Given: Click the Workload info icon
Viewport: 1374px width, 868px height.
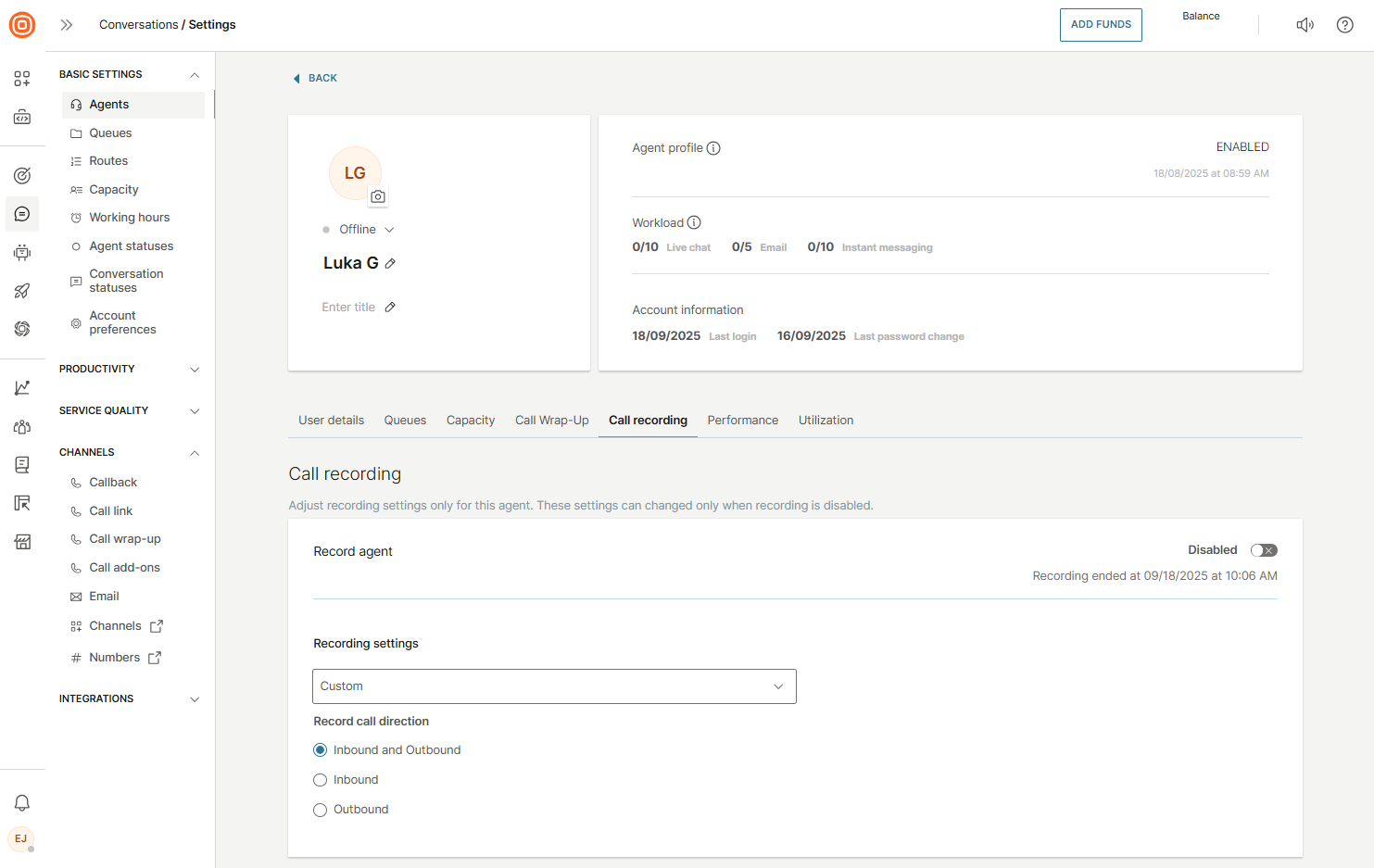Looking at the screenshot, I should tap(694, 223).
